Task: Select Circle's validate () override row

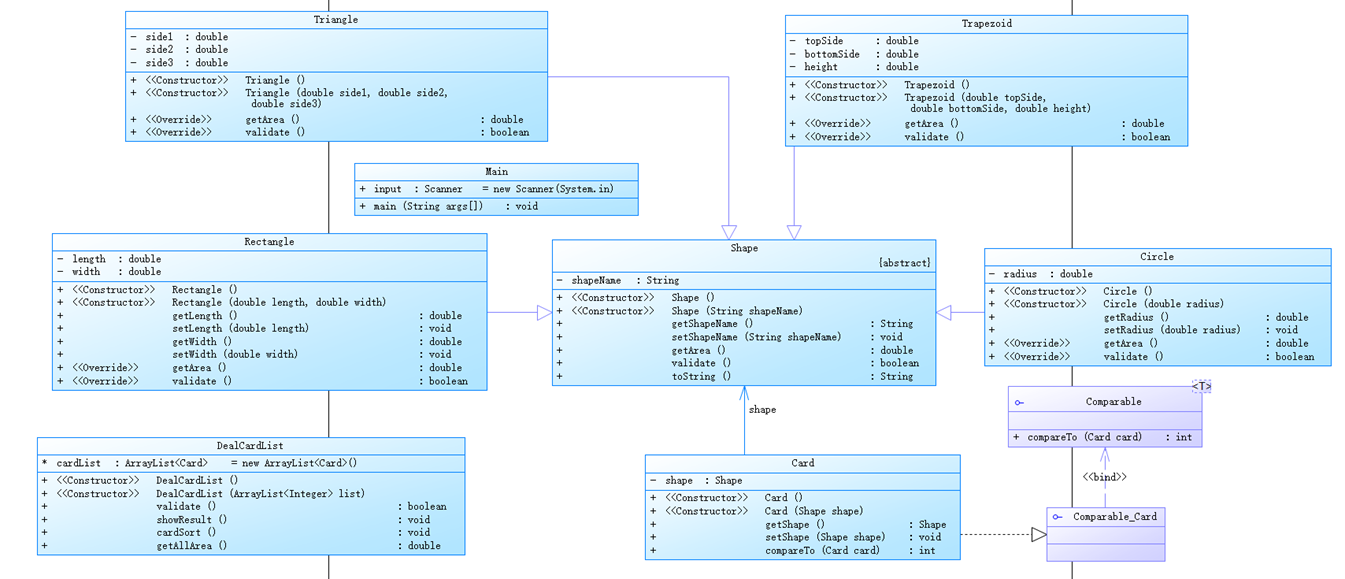Action: pos(1152,356)
